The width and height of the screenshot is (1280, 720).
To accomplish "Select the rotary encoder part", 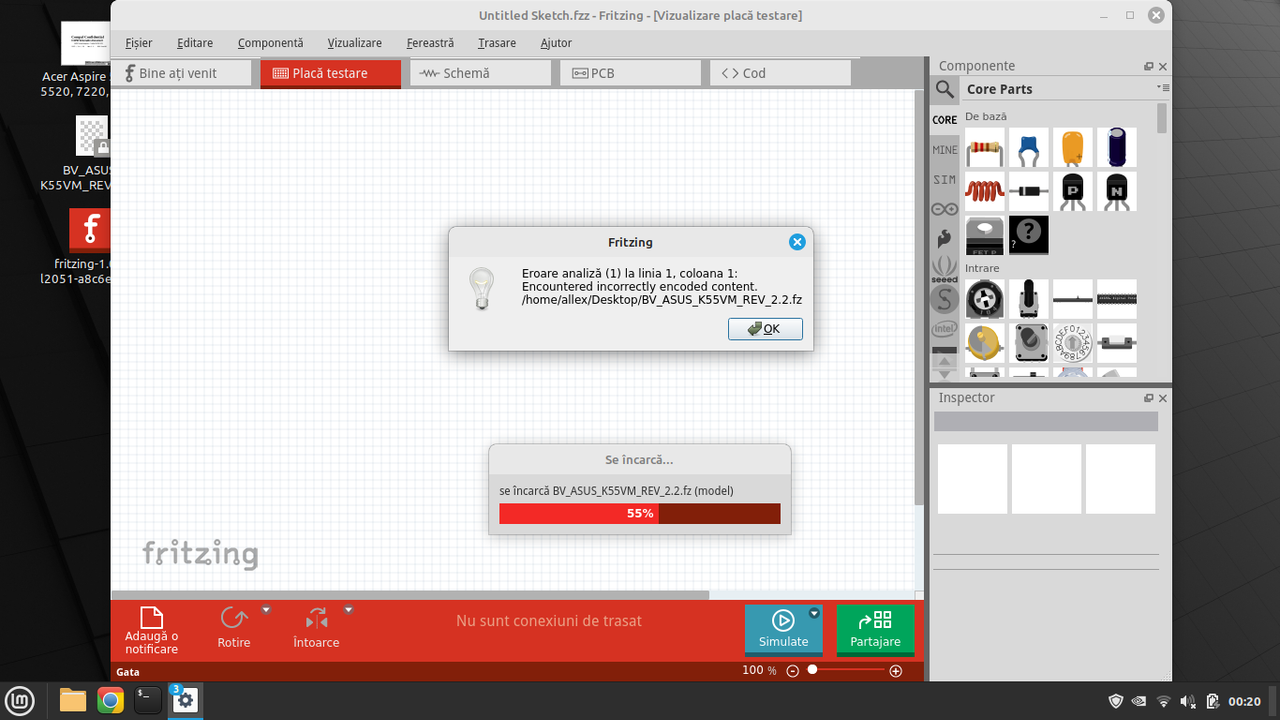I will pyautogui.click(x=1029, y=343).
